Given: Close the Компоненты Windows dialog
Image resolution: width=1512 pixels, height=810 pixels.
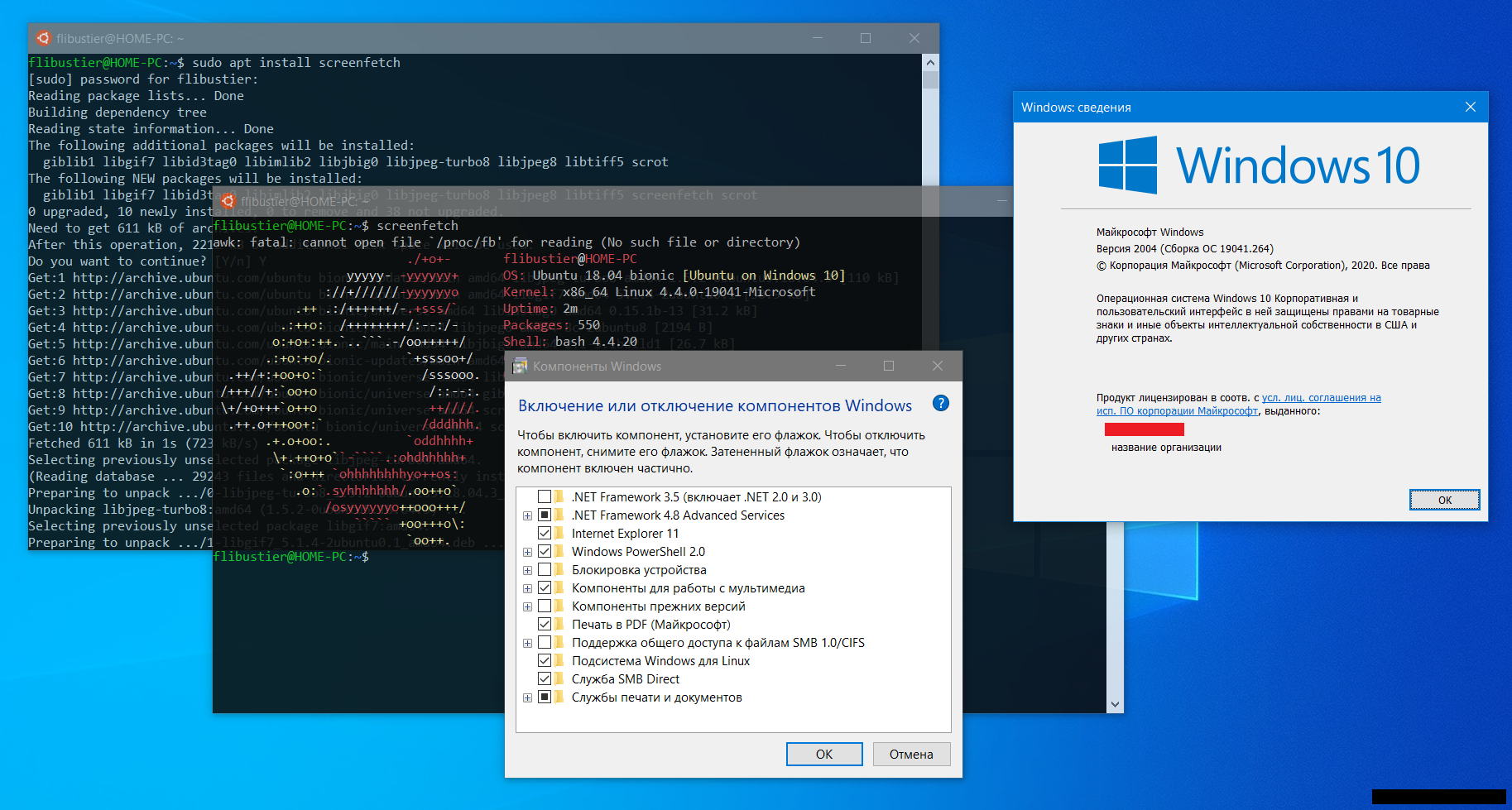Looking at the screenshot, I should [x=938, y=366].
